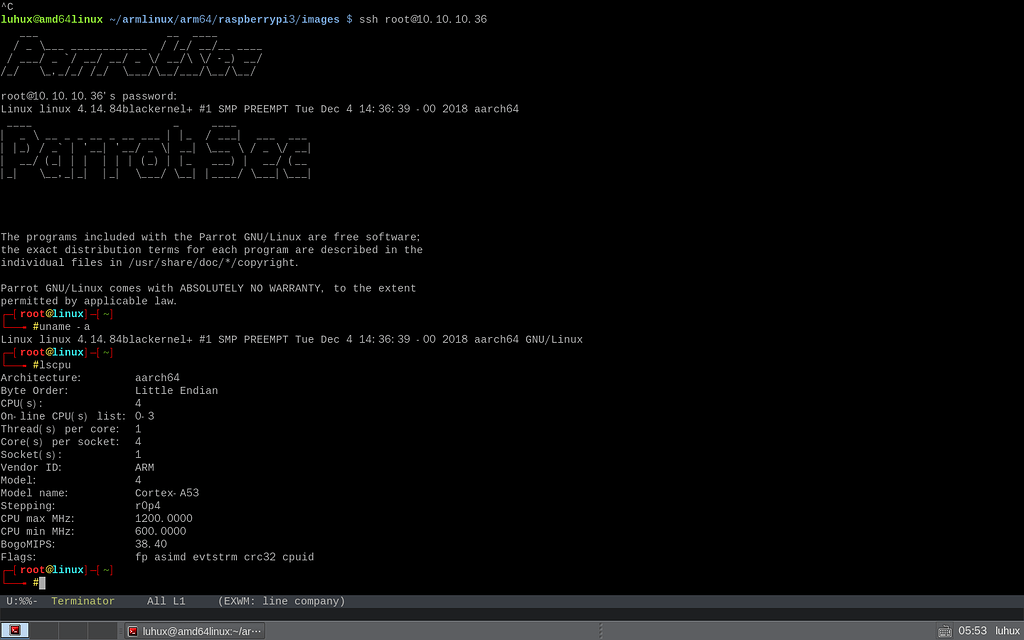Switch to the third empty workspace
Image resolution: width=1024 pixels, height=640 pixels.
[x=73, y=631]
